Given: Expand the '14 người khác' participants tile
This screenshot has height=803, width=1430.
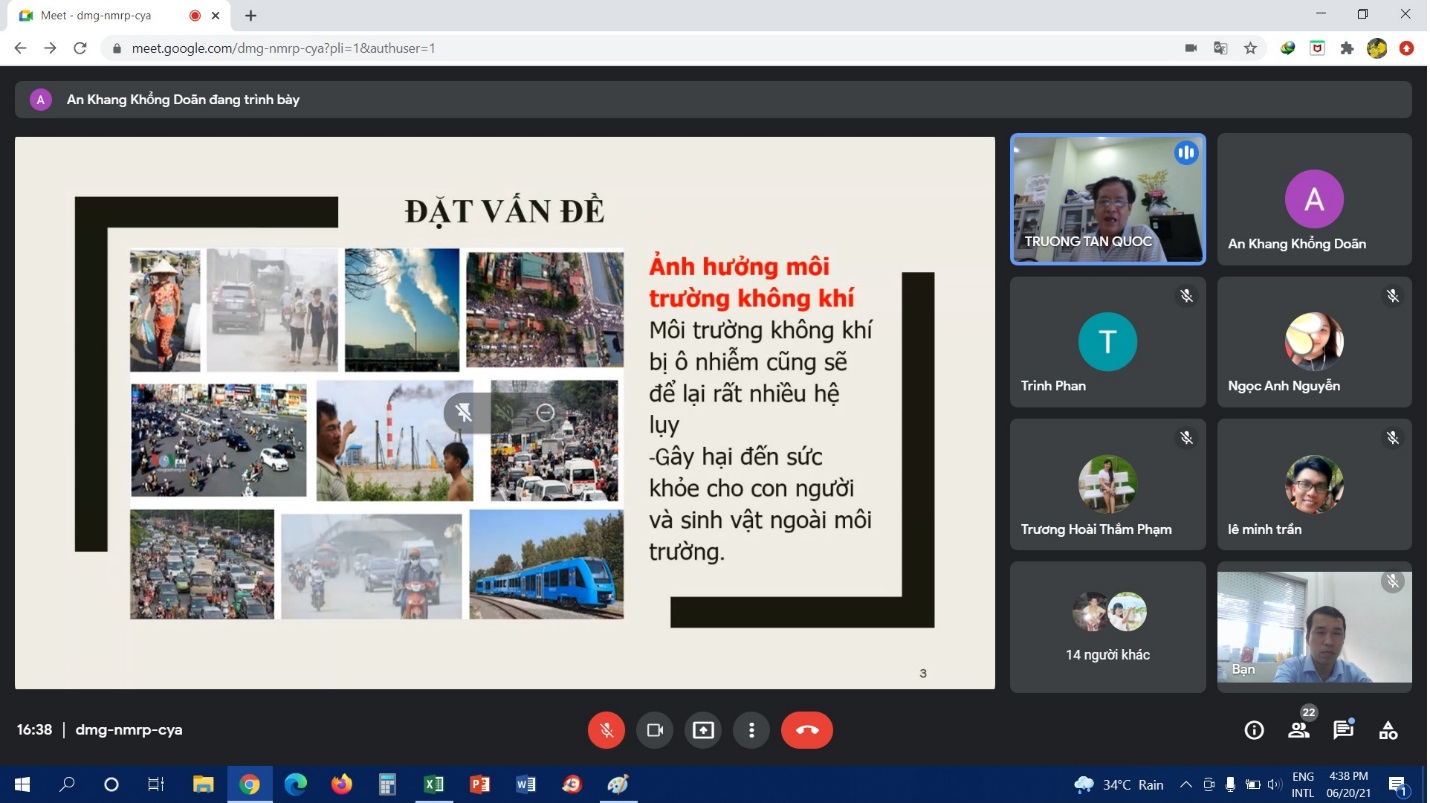Looking at the screenshot, I should tap(1107, 627).
